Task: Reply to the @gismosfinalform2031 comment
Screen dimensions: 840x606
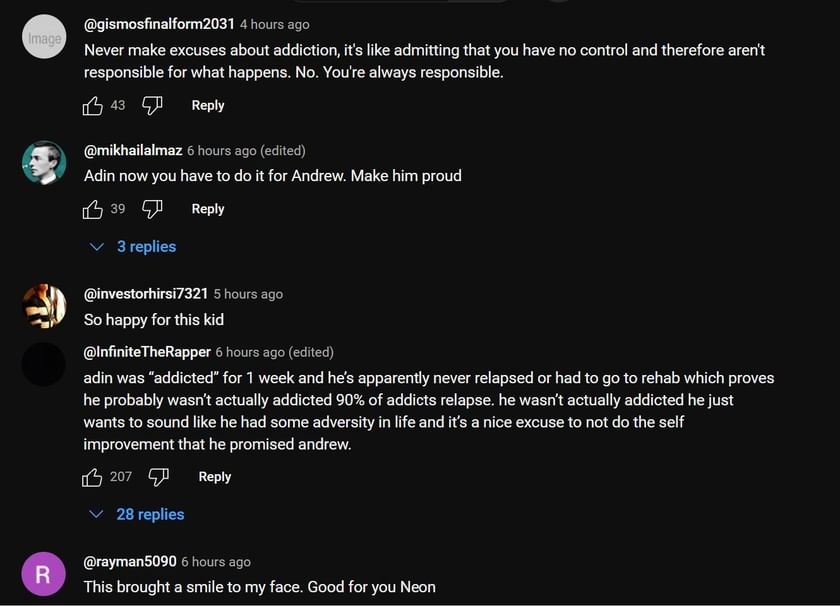Action: [208, 105]
